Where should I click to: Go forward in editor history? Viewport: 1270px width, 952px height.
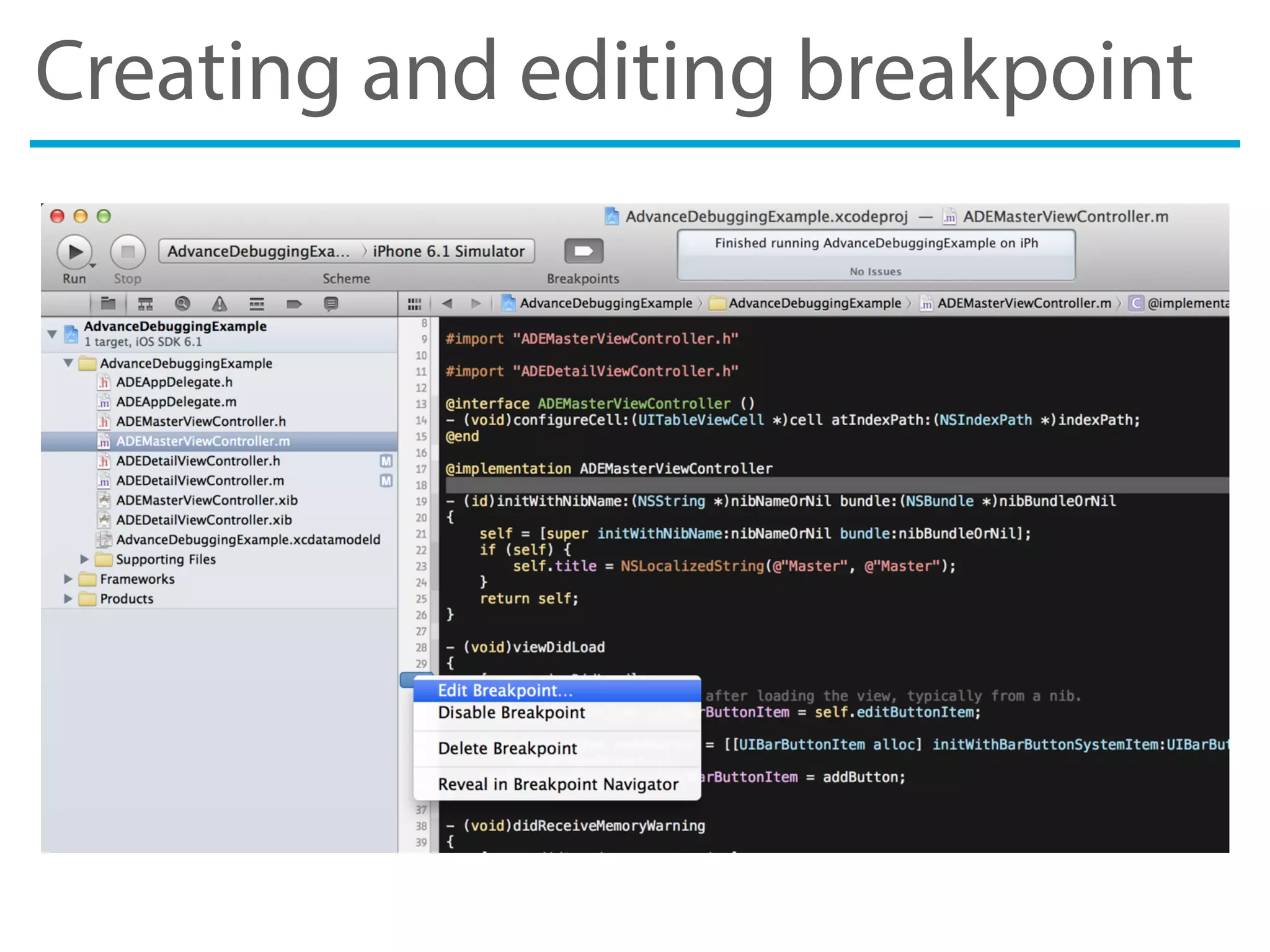476,303
